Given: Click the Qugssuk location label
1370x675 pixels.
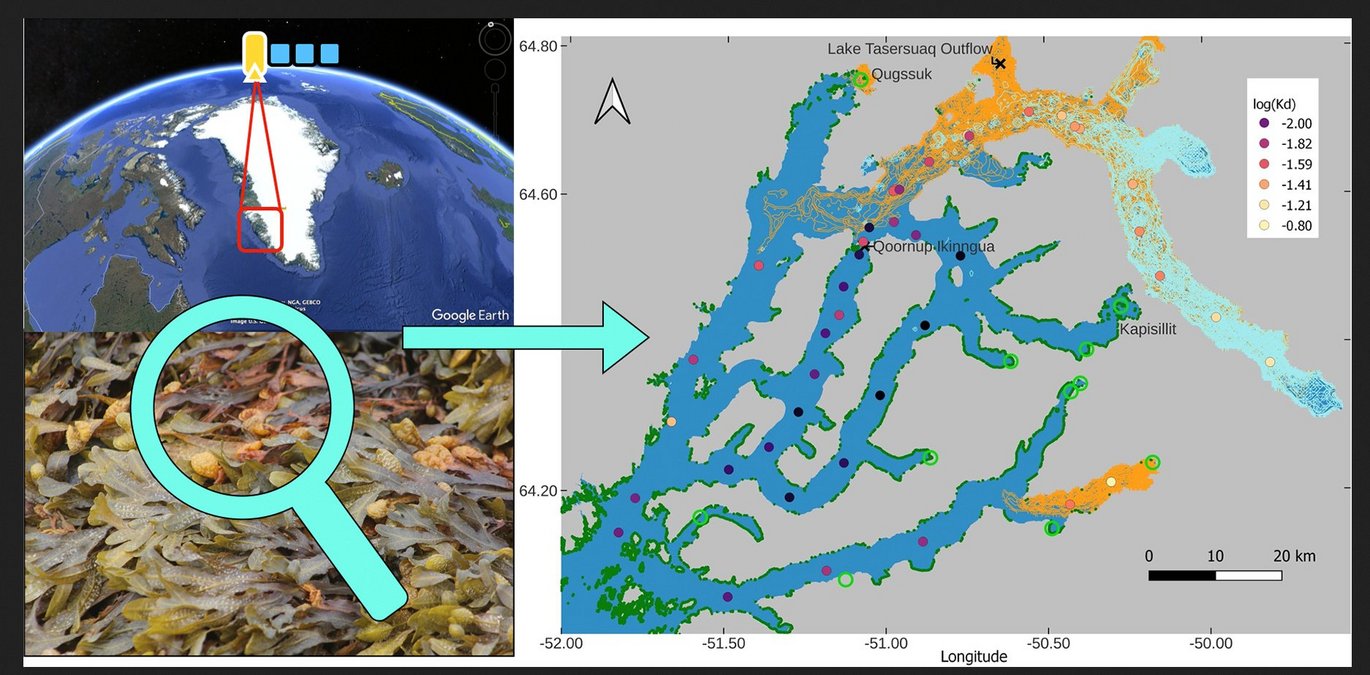Looking at the screenshot, I should 901,74.
